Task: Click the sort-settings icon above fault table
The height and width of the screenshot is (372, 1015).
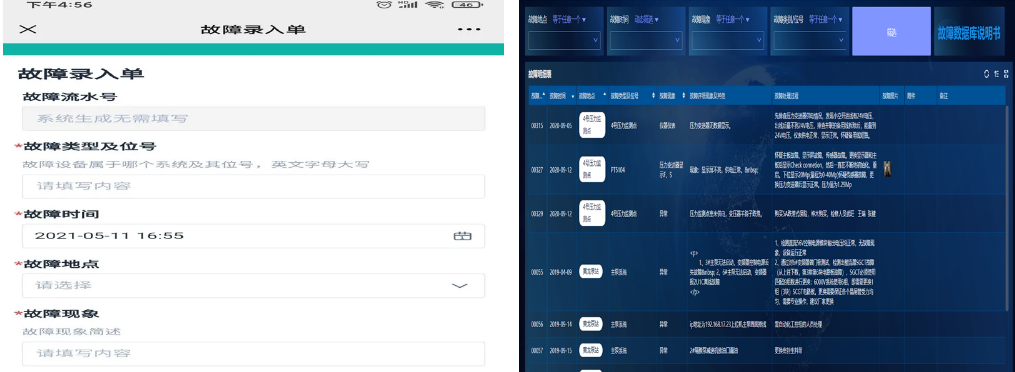Action: click(996, 74)
